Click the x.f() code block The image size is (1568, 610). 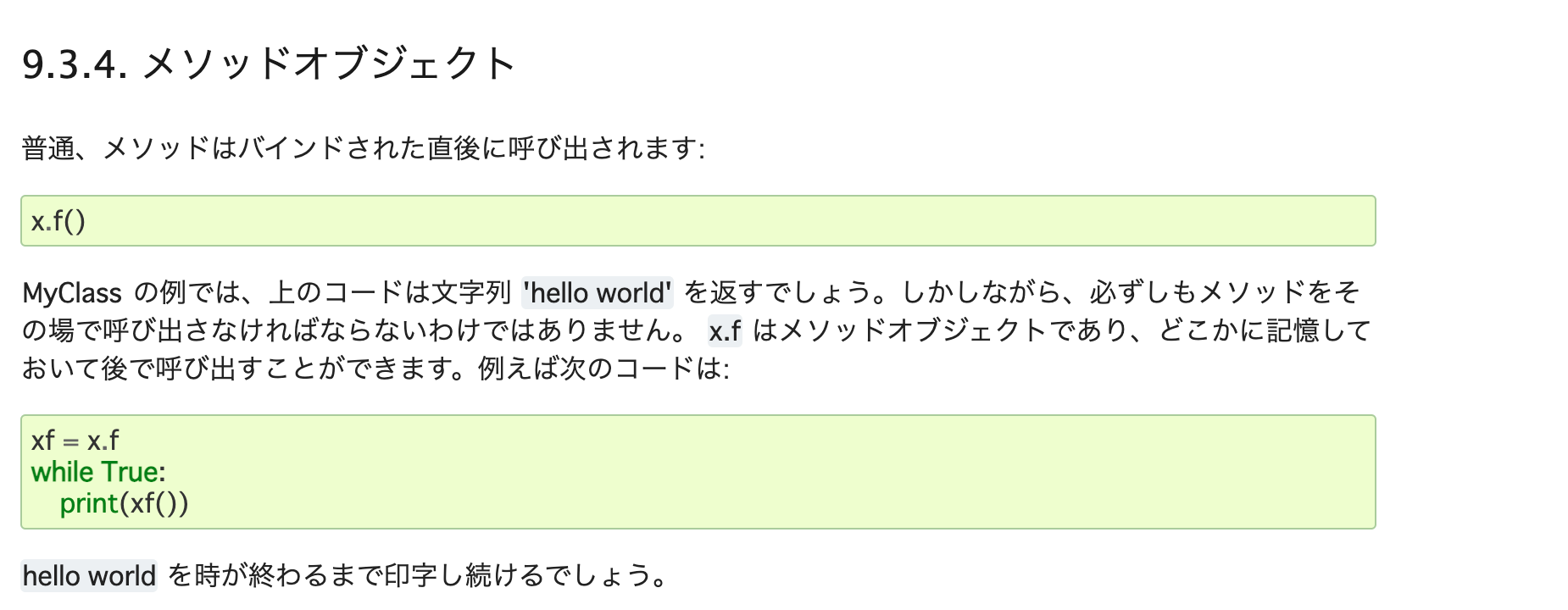pos(698,221)
